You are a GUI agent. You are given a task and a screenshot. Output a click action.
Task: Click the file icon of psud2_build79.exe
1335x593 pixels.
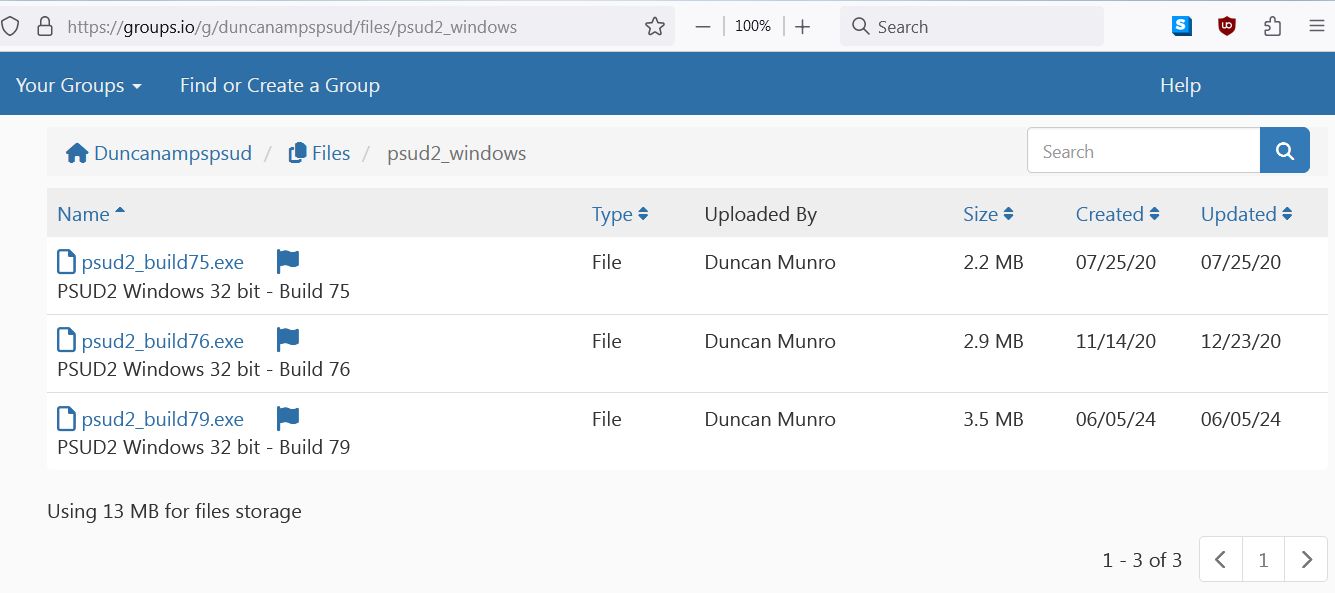[66, 418]
